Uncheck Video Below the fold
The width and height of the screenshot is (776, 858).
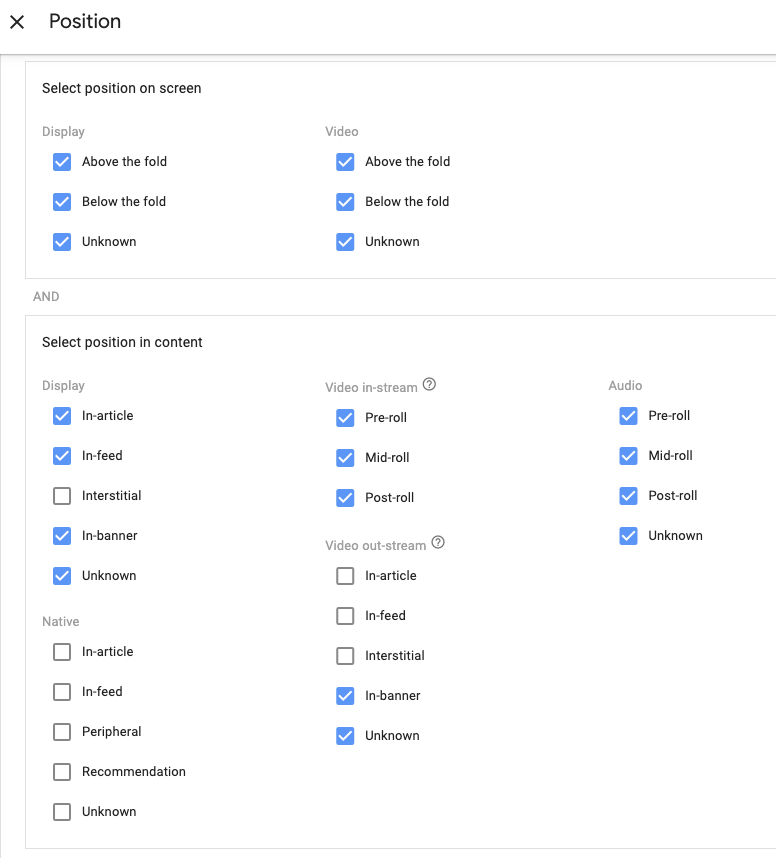click(x=345, y=201)
